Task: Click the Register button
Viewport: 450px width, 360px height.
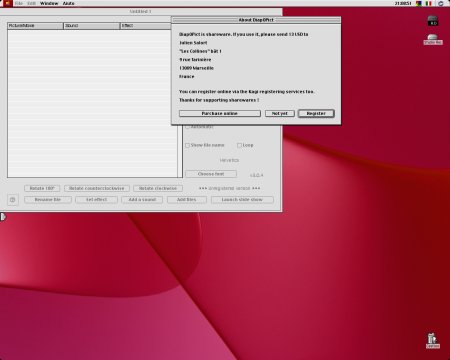Action: [x=316, y=114]
